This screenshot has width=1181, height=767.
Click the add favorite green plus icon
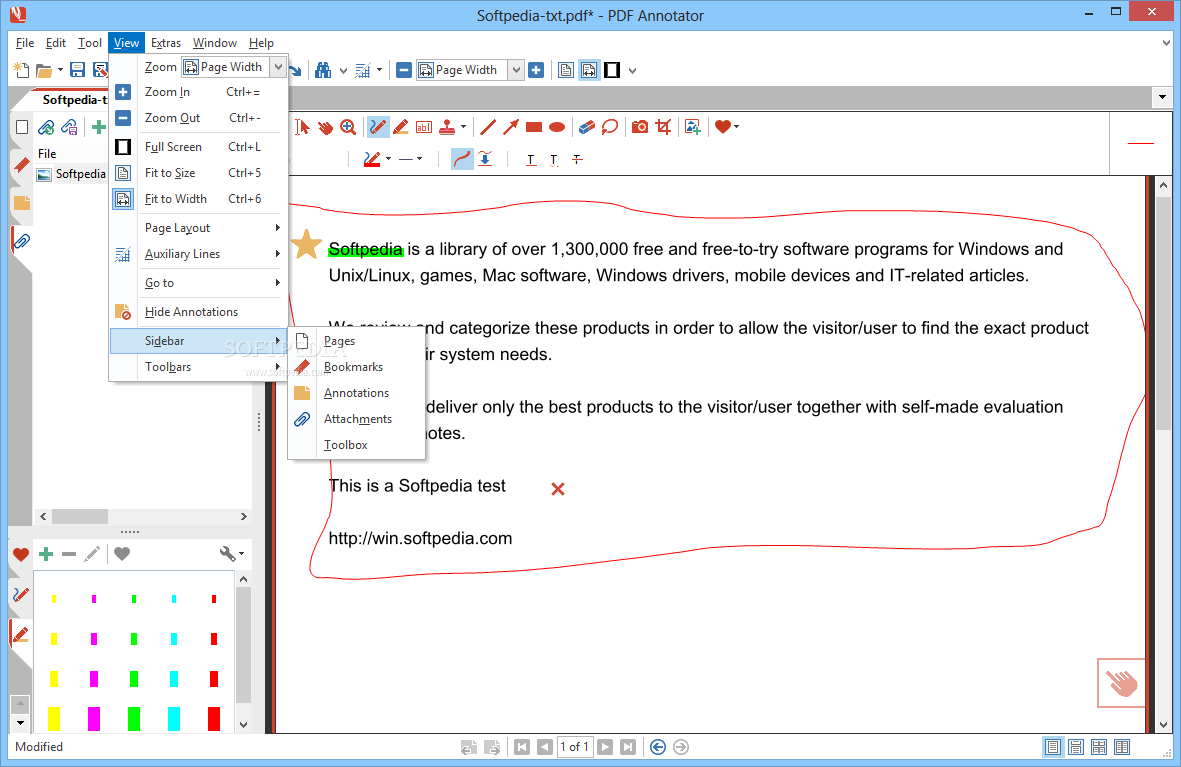tap(46, 555)
